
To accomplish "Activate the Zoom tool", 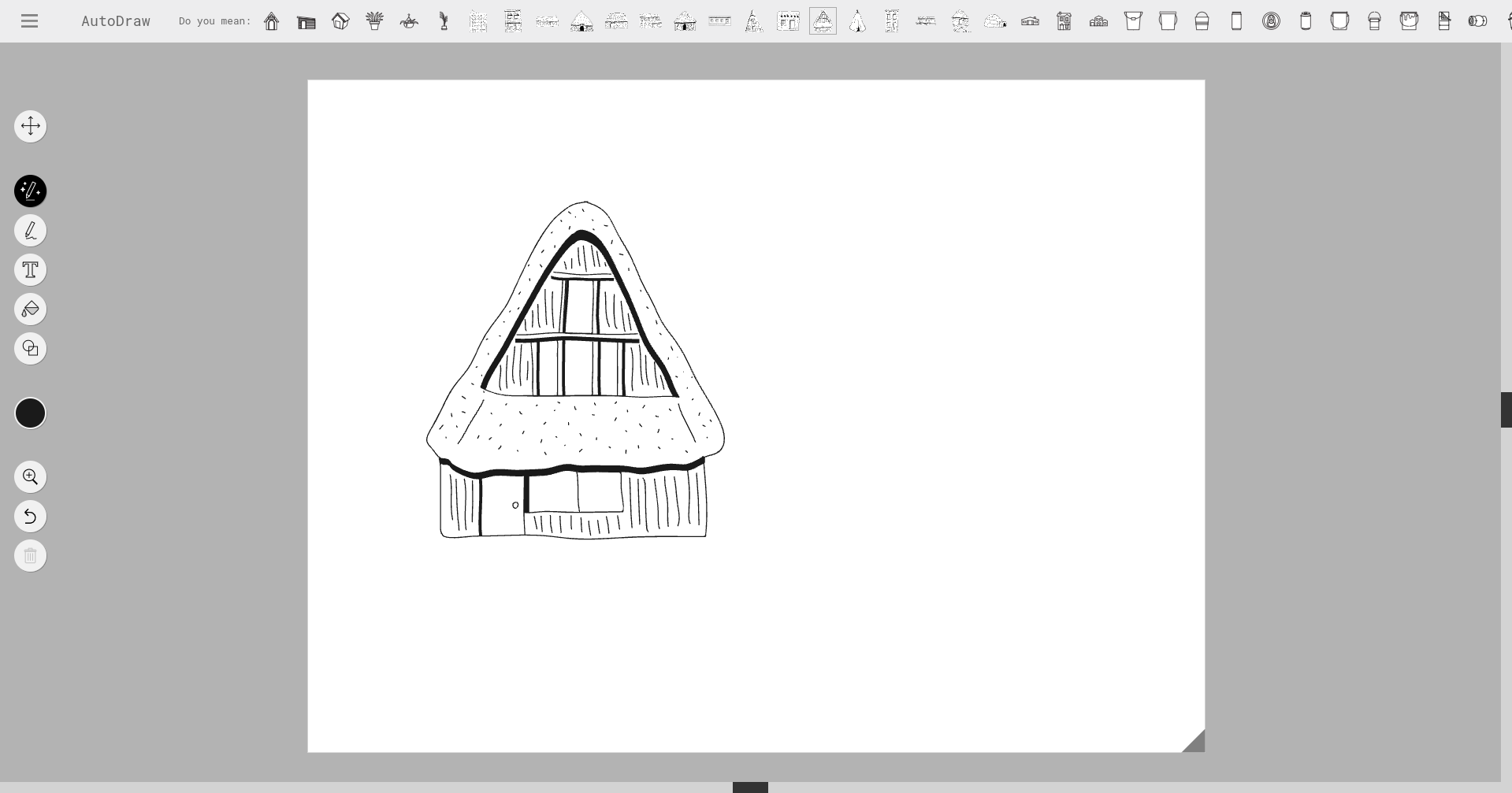I will coord(30,476).
